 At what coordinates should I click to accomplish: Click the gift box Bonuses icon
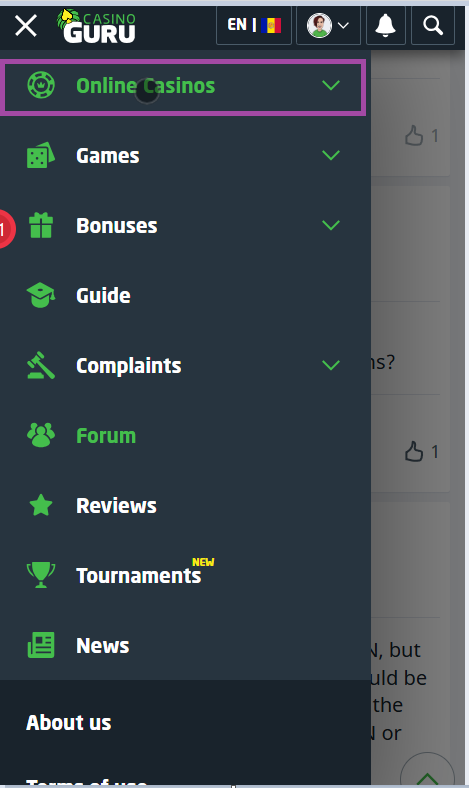coord(41,225)
